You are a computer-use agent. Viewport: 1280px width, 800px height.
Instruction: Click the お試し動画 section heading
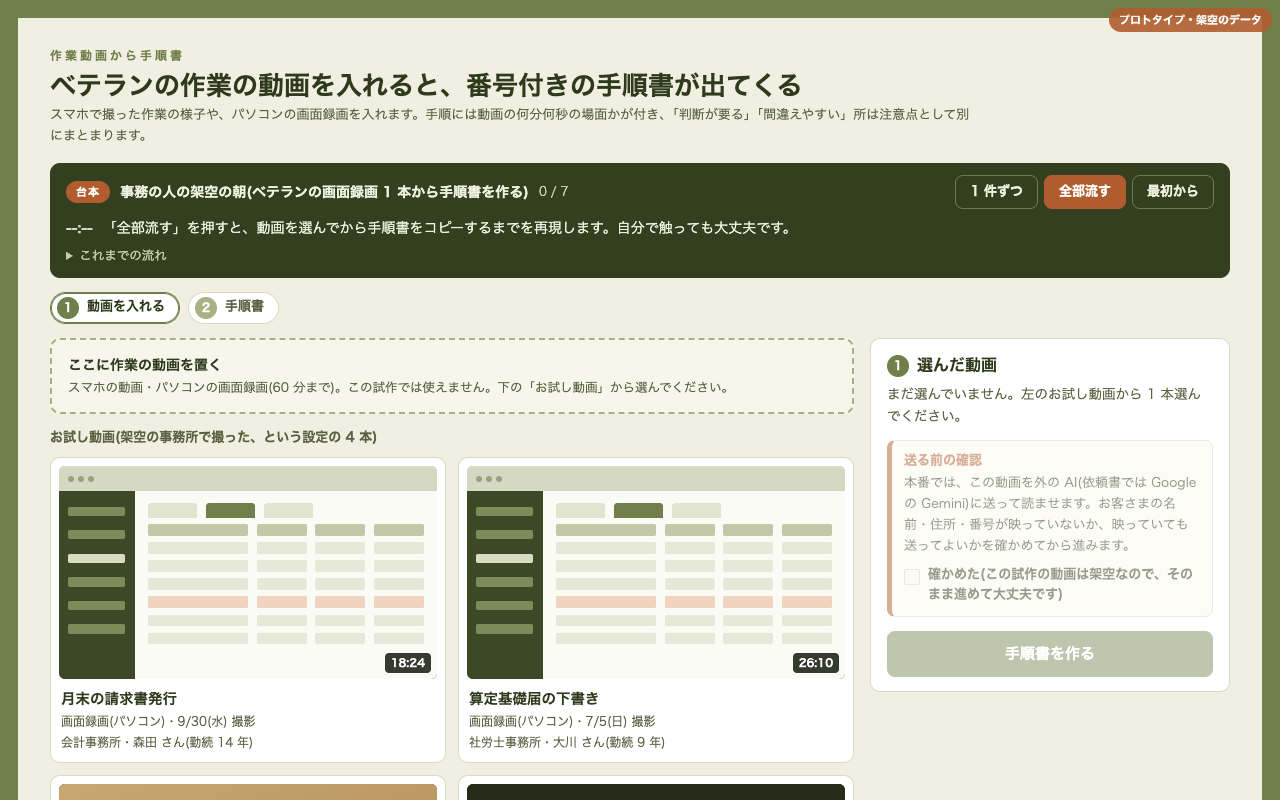(x=213, y=437)
